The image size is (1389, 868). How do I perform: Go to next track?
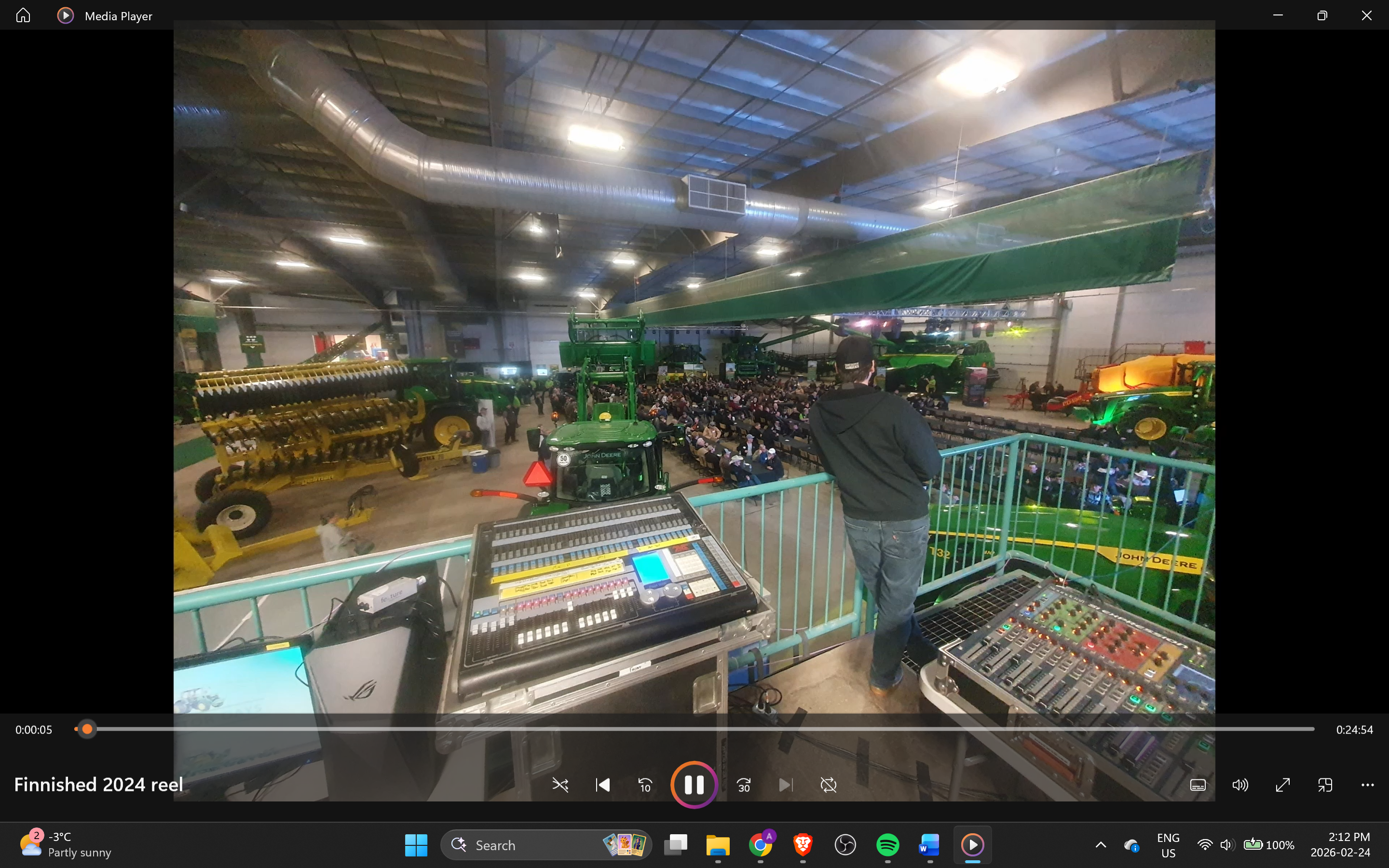[786, 785]
